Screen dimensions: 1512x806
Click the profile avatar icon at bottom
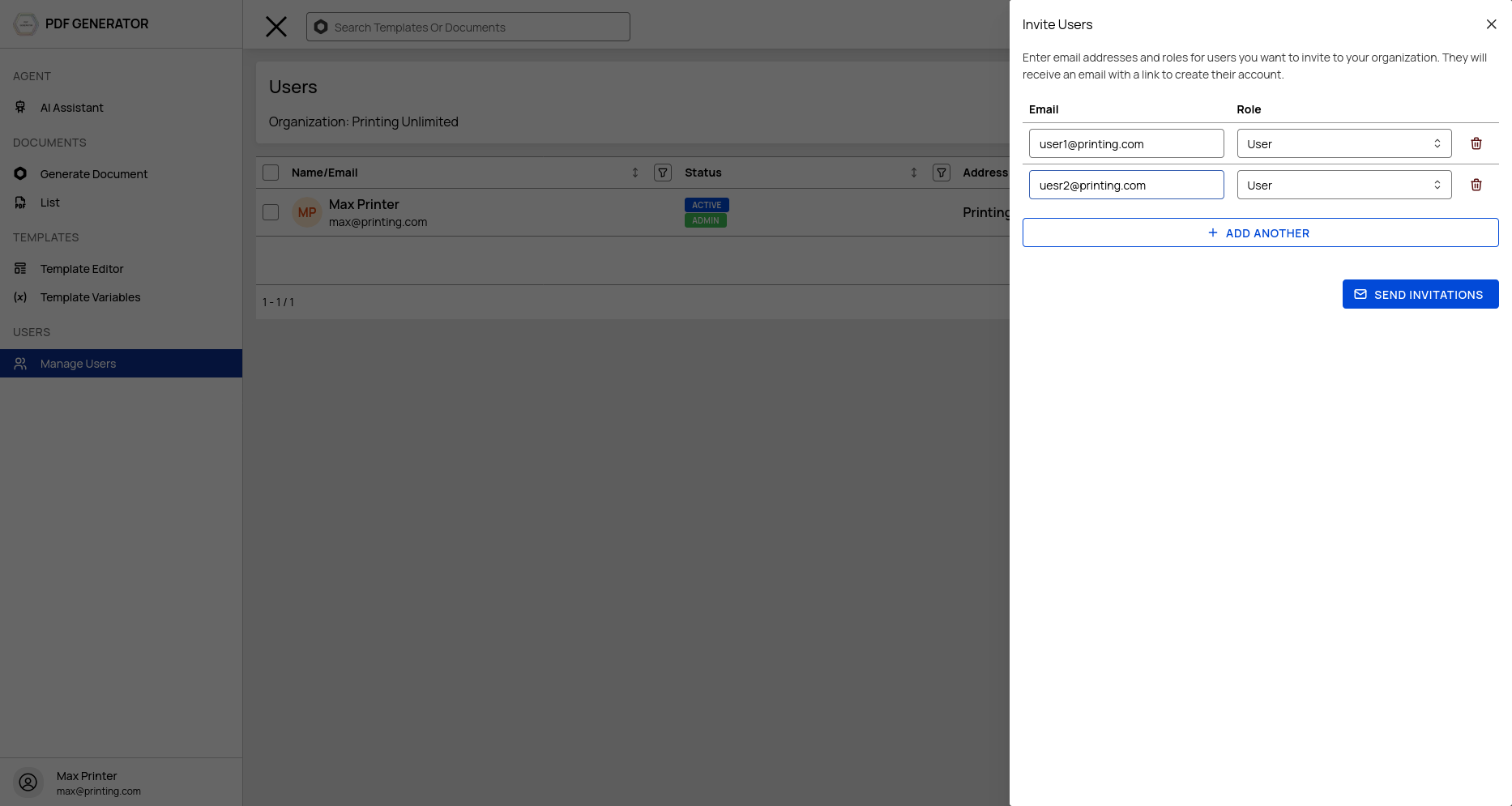pyautogui.click(x=28, y=783)
